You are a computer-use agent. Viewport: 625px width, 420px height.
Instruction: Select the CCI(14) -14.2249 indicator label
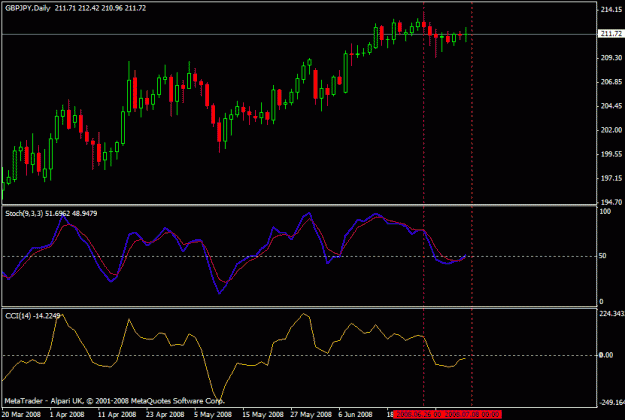[x=33, y=316]
